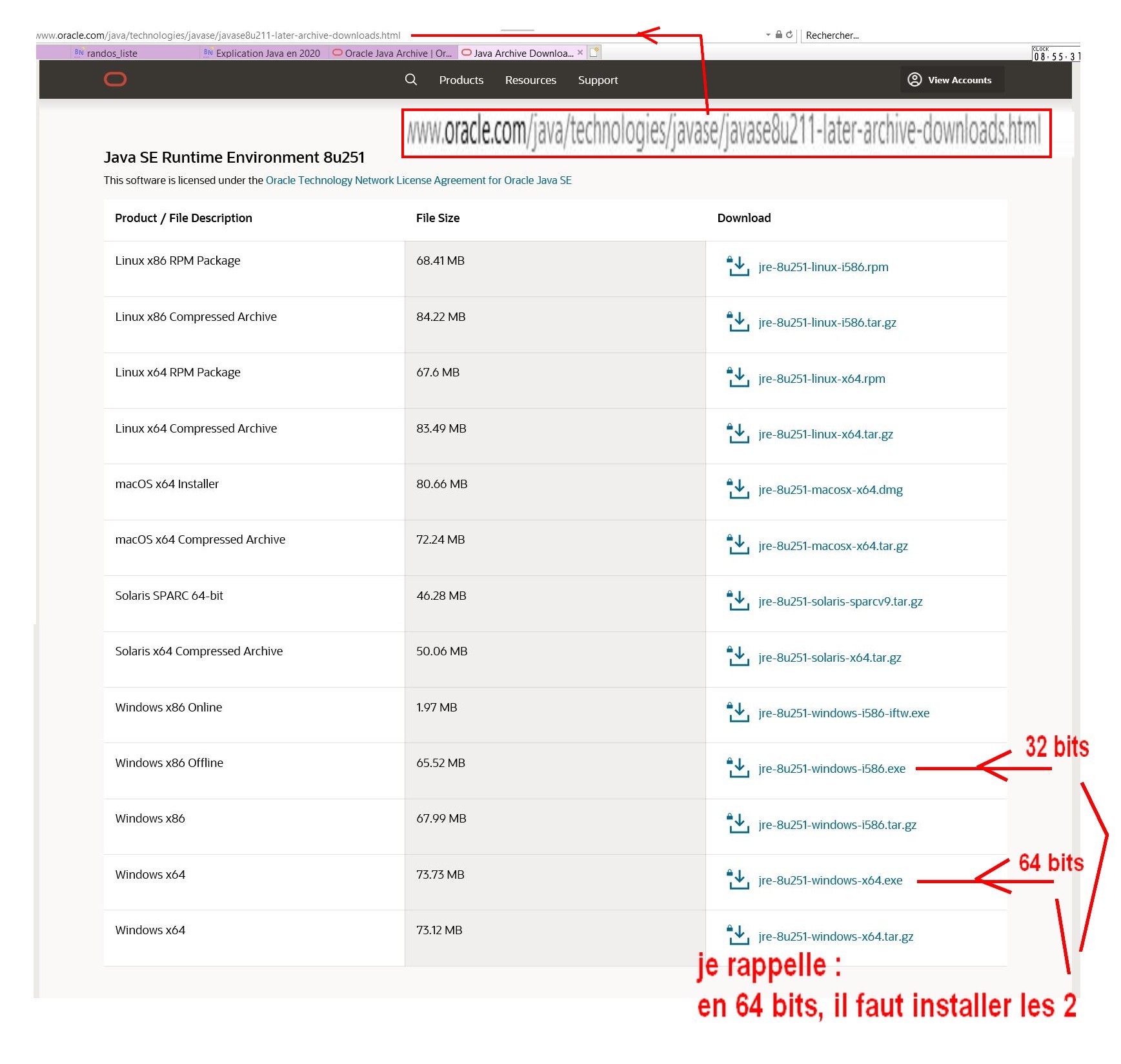Select the Linux x64 RPM Package row label
The height and width of the screenshot is (1064, 1121).
pos(177,372)
